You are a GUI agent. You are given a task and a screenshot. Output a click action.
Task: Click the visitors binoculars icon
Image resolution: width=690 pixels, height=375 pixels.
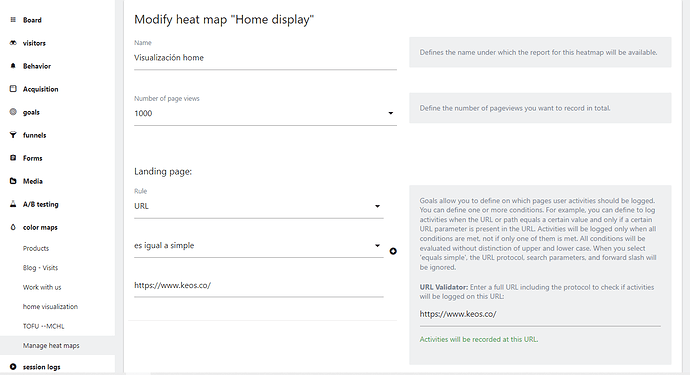[13, 43]
